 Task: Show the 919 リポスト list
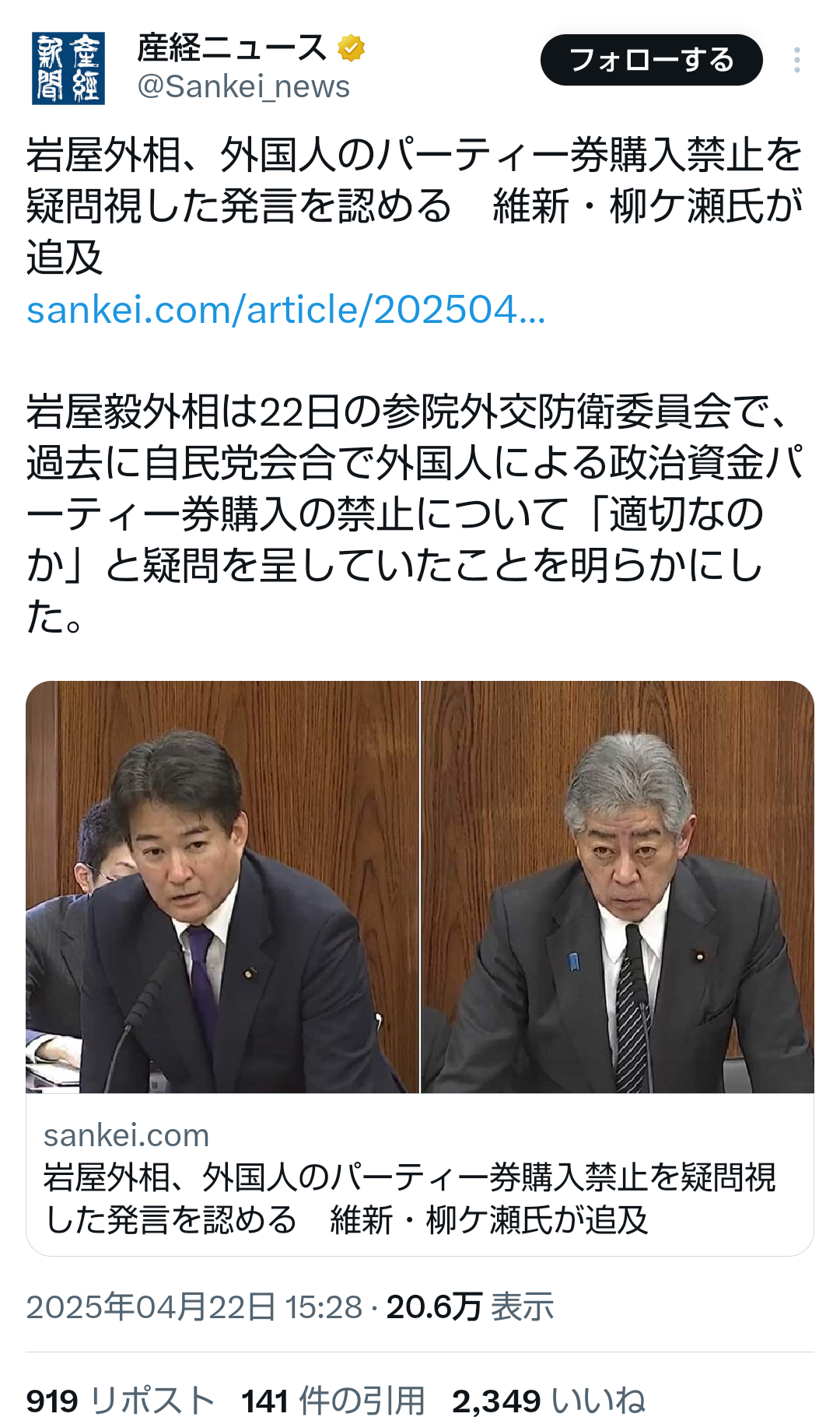pos(121,1401)
